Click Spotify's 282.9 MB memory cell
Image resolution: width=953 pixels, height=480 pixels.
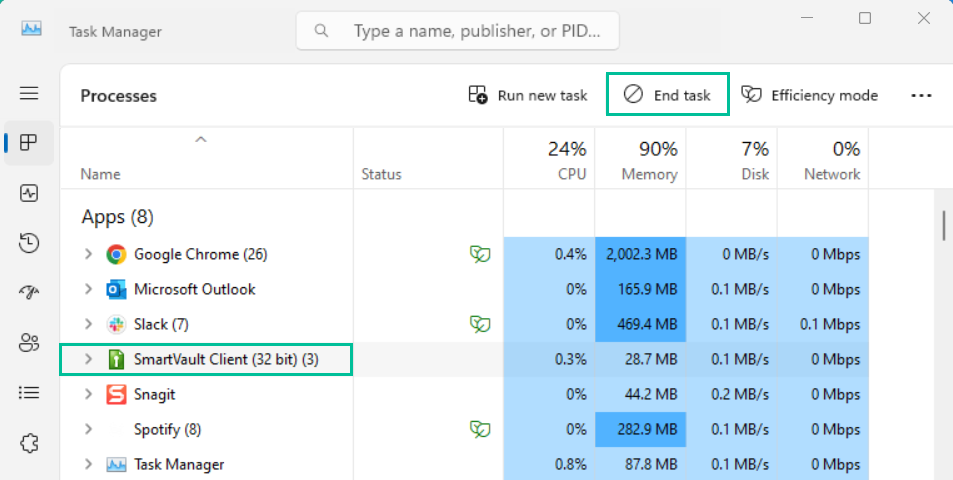641,430
